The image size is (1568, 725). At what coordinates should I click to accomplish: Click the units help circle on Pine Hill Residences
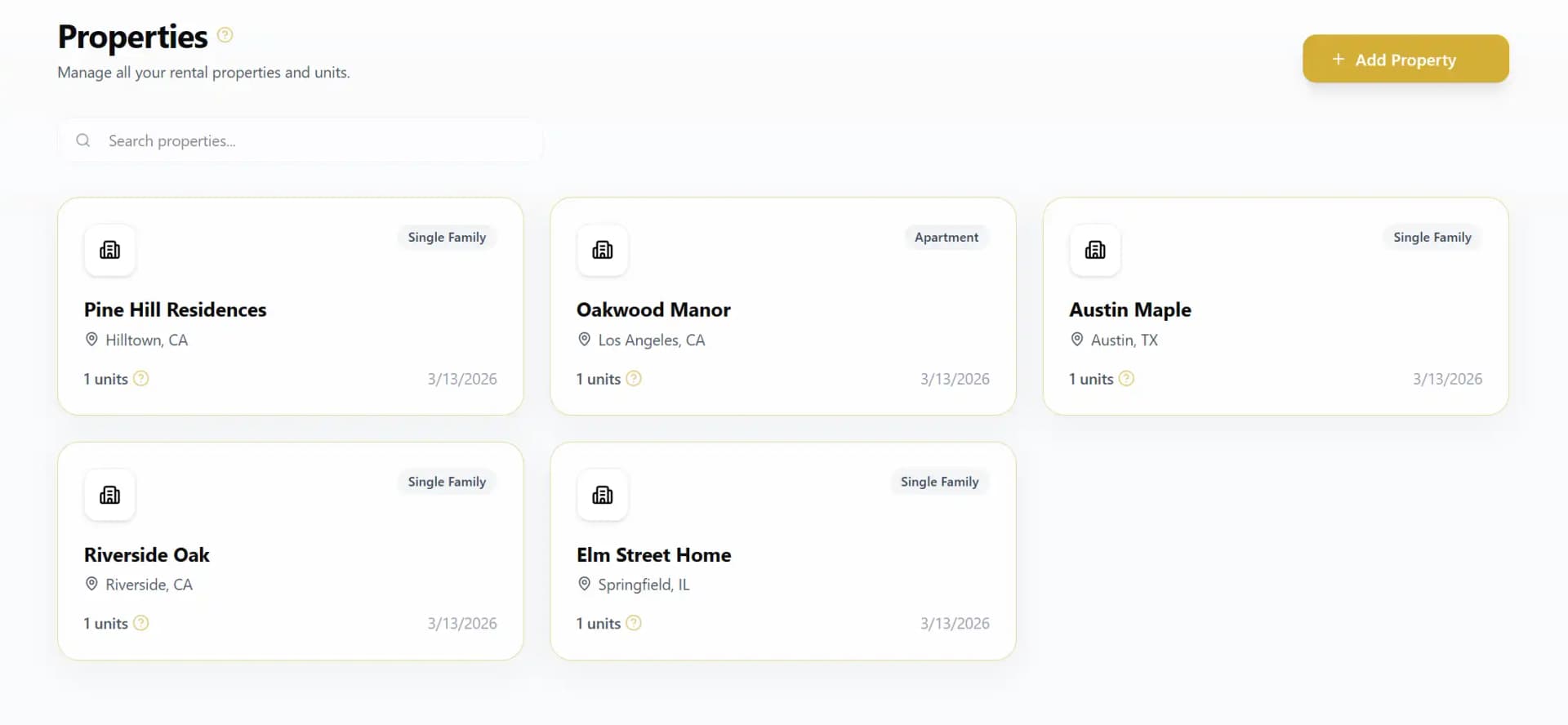[140, 379]
